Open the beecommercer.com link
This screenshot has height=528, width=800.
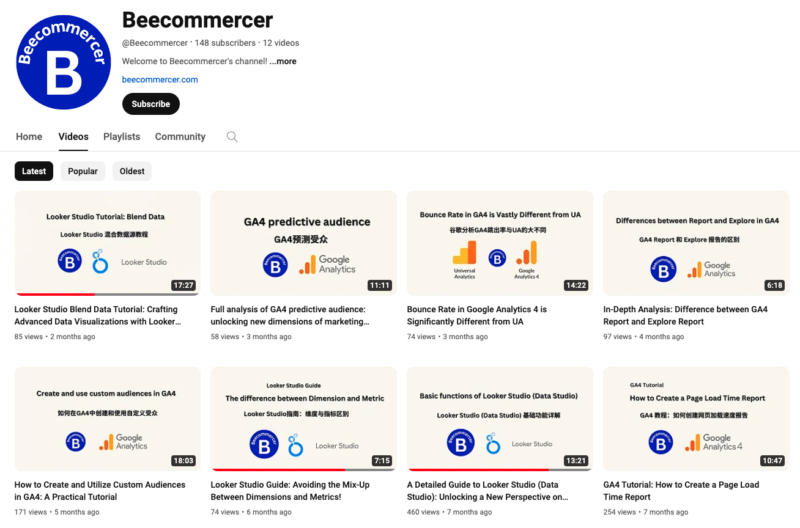[160, 79]
